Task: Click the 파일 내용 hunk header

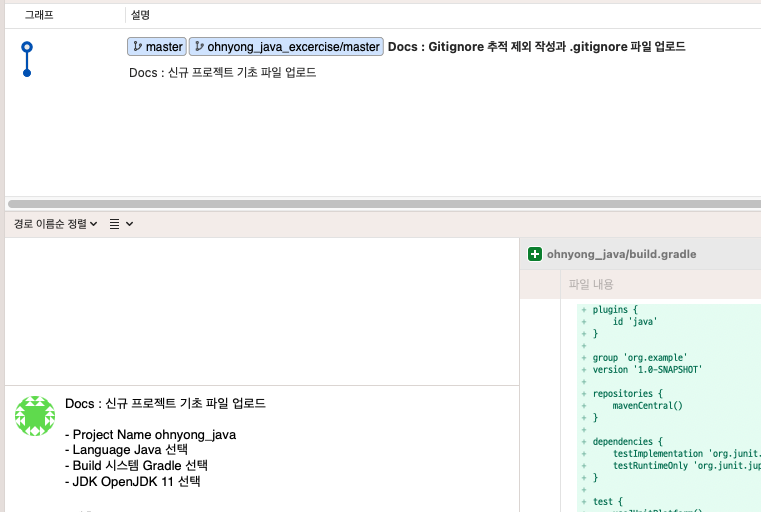Action: point(591,284)
